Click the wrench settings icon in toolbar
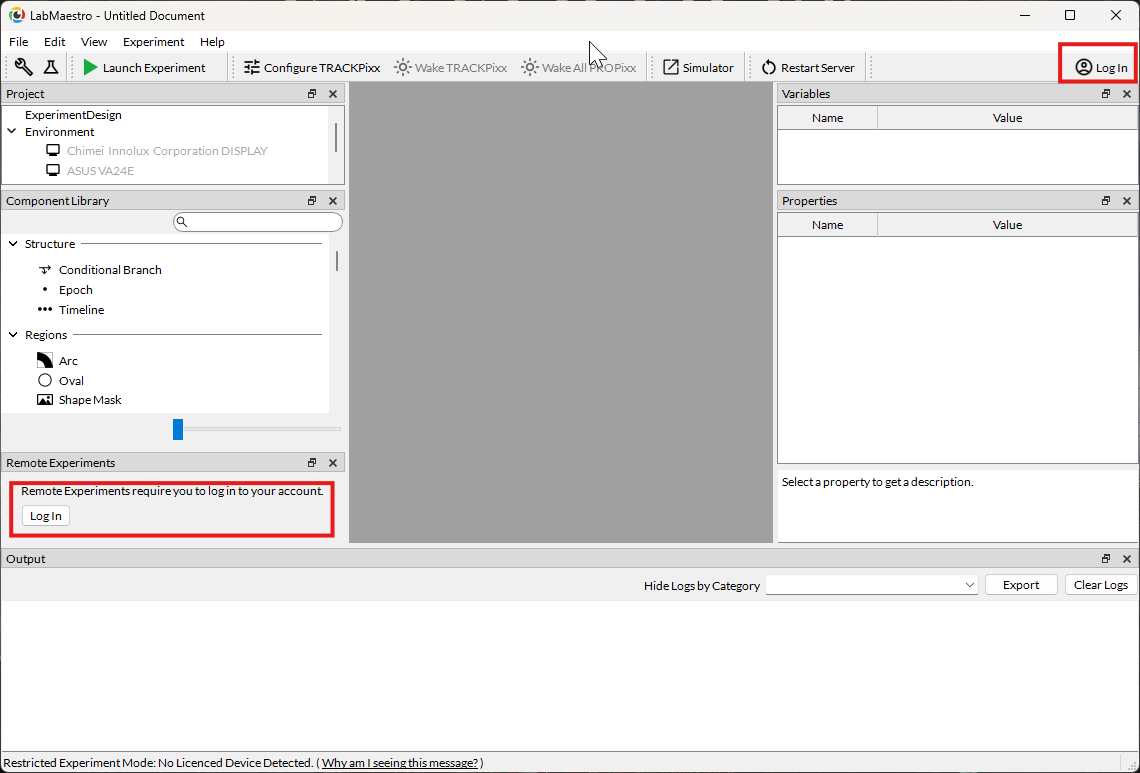The width and height of the screenshot is (1140, 773). pos(24,67)
